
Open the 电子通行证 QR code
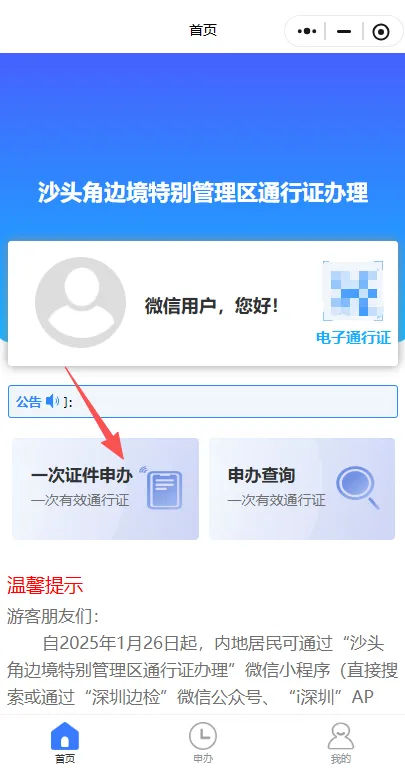click(x=353, y=291)
